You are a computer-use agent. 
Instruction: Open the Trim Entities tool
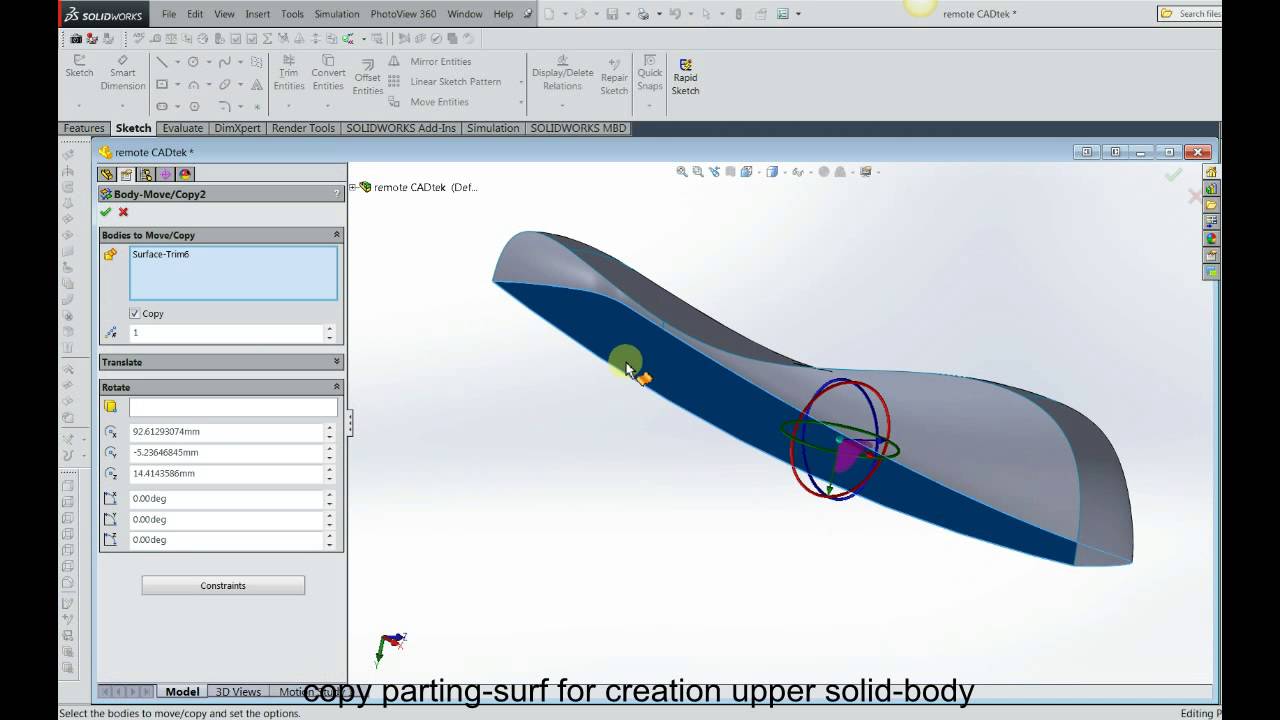[x=289, y=71]
